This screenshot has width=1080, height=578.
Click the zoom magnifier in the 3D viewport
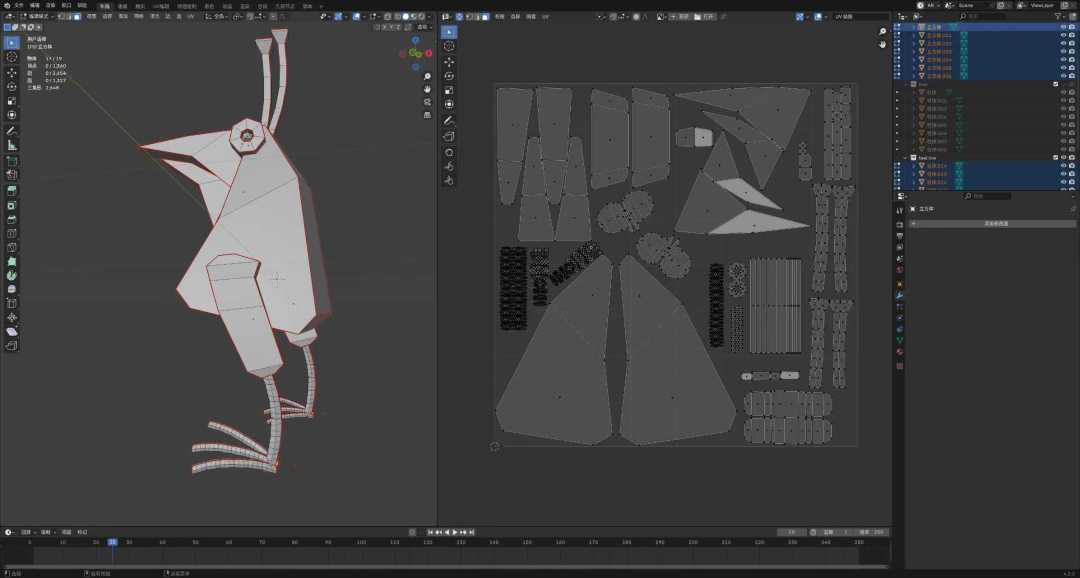[x=428, y=76]
